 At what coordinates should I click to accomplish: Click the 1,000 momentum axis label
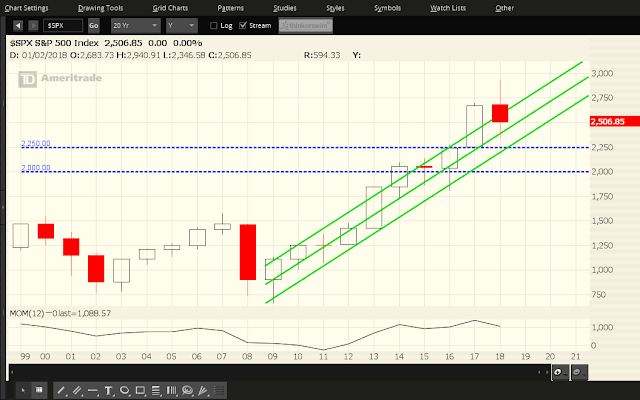tap(602, 327)
